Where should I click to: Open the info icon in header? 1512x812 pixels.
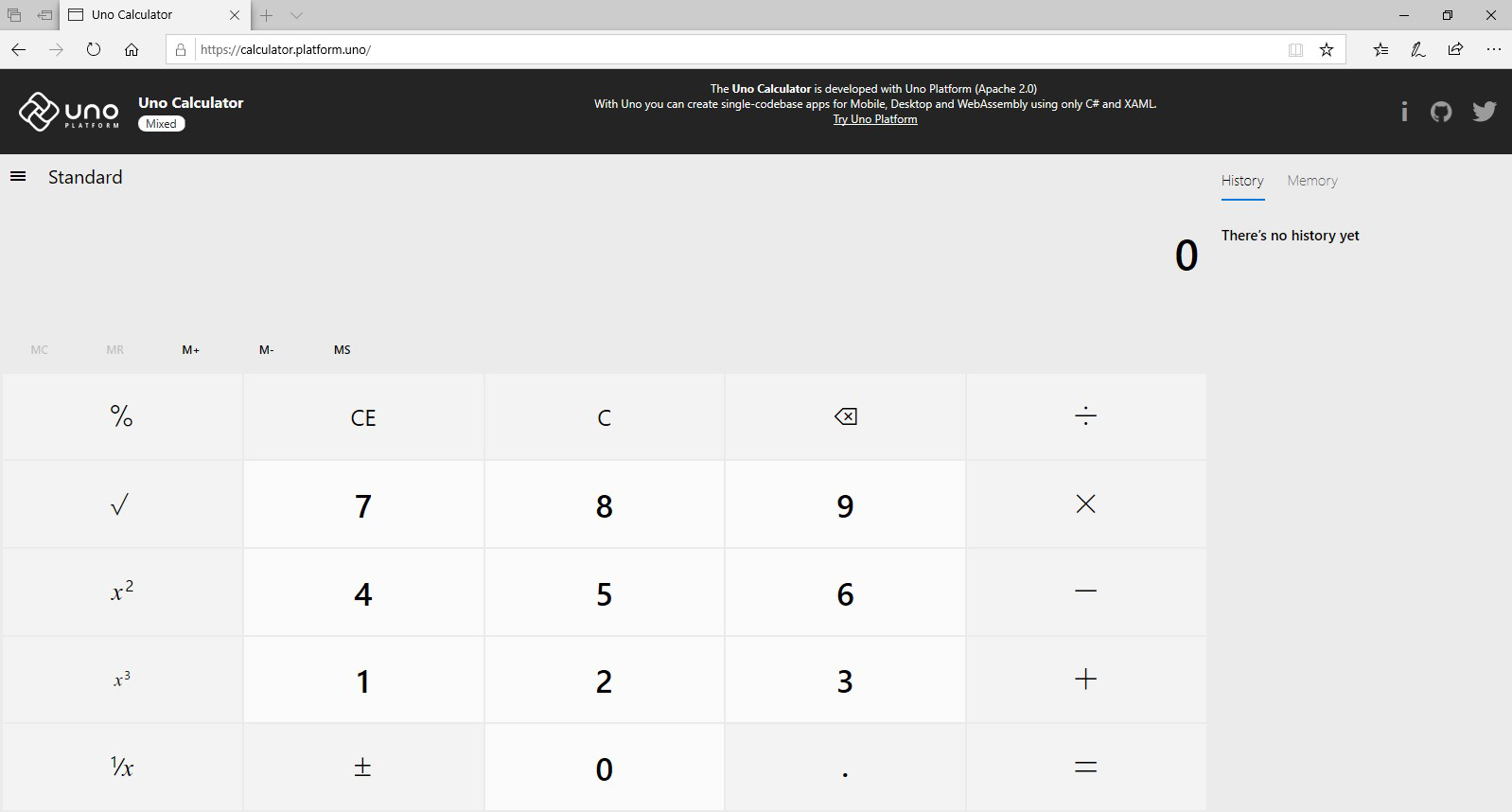pyautogui.click(x=1404, y=112)
